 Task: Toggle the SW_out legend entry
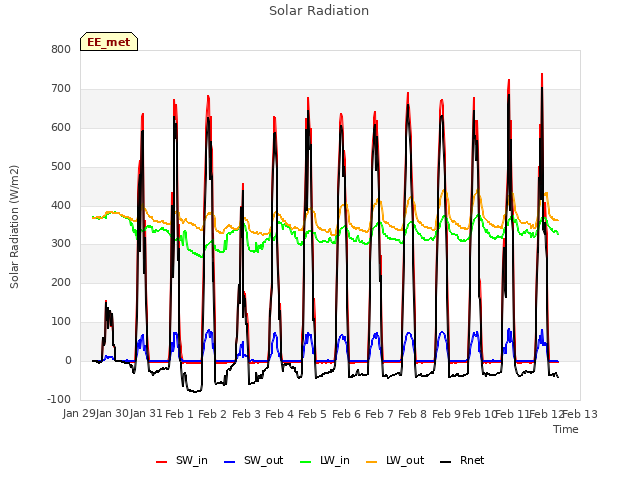253,461
